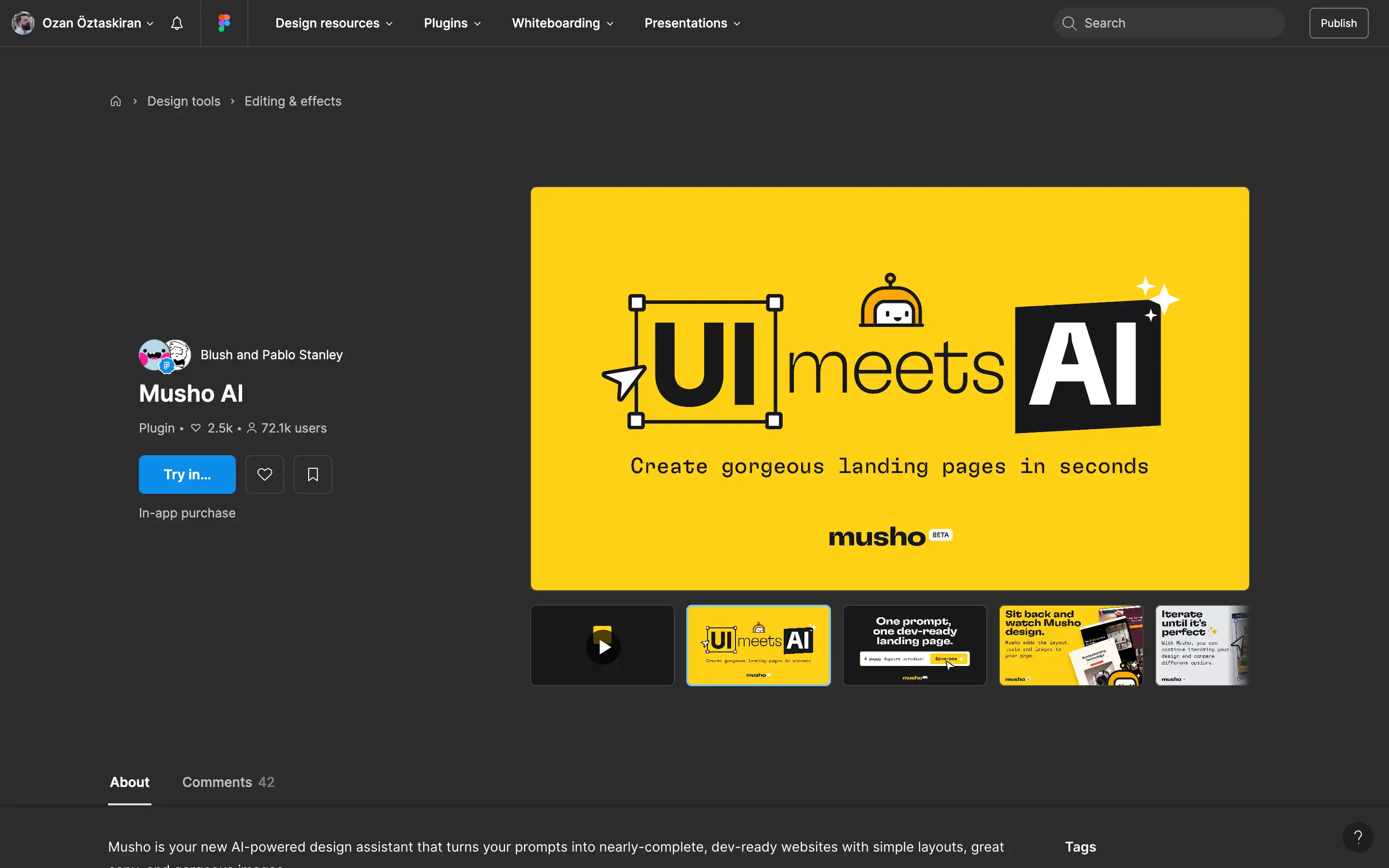Click the In-app purchase label
Image resolution: width=1389 pixels, height=868 pixels.
pos(187,513)
